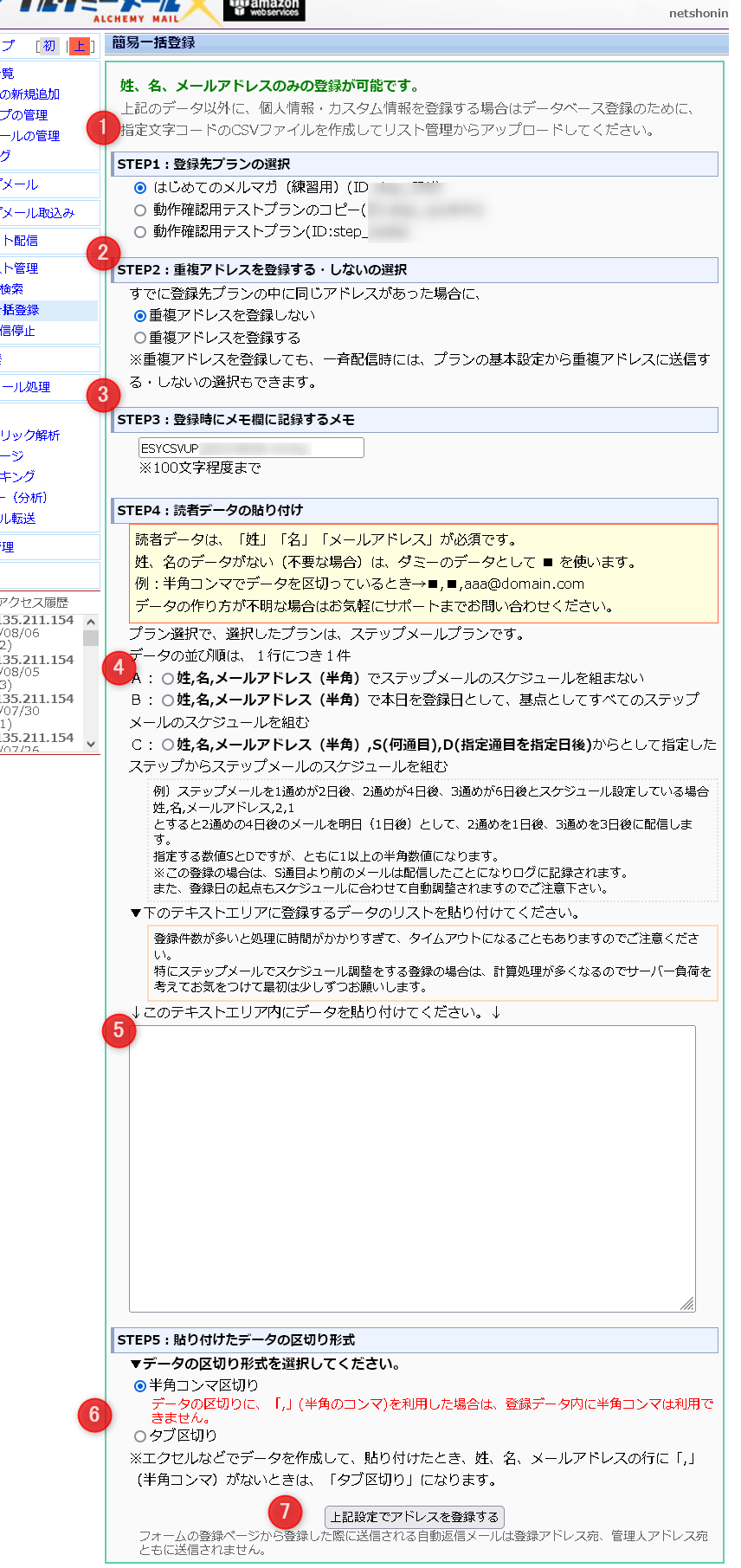This screenshot has width=741, height=1568.
Task: Click the access history scroll up arrow
Action: coord(91,623)
